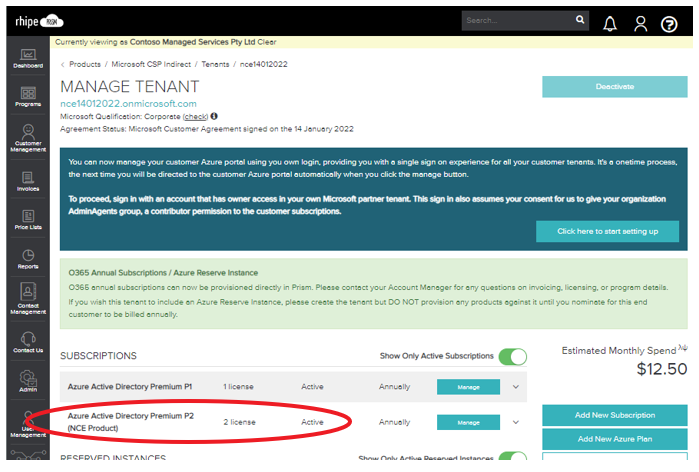Click O365 Annual Subscriptions notice heading
This screenshot has height=472, width=699.
point(163,273)
